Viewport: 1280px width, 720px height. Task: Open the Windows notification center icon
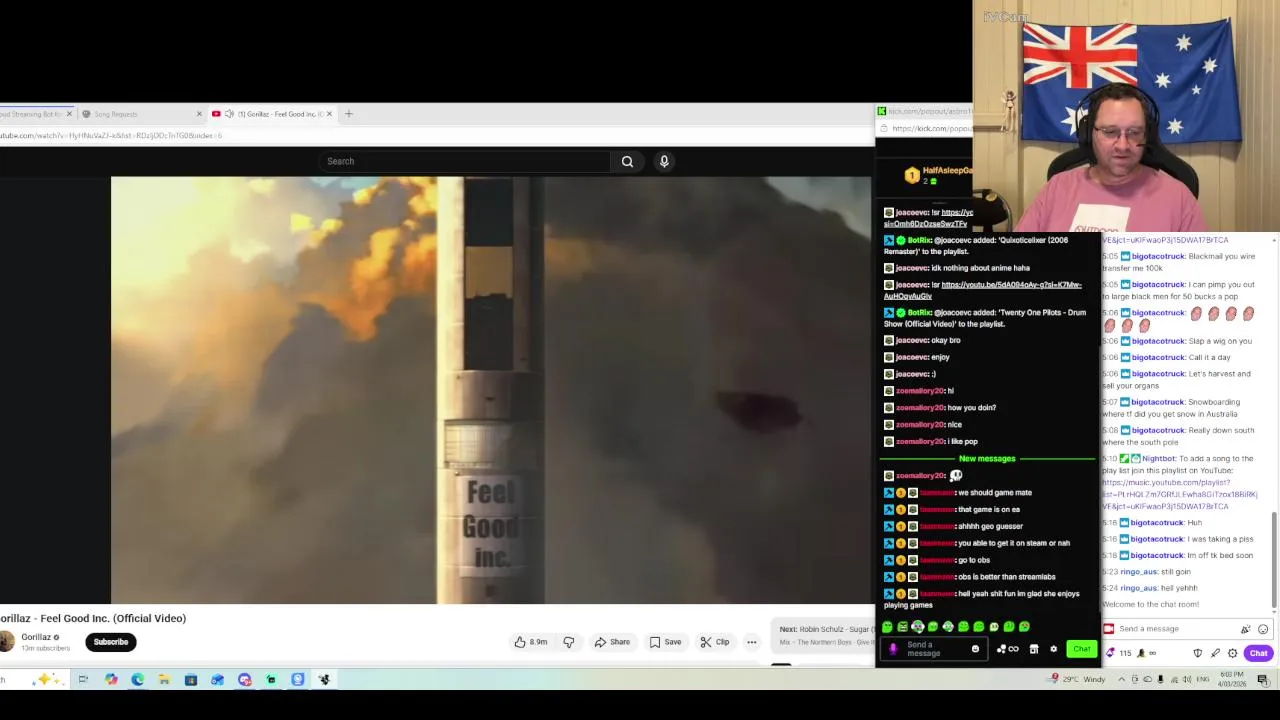tap(1263, 680)
